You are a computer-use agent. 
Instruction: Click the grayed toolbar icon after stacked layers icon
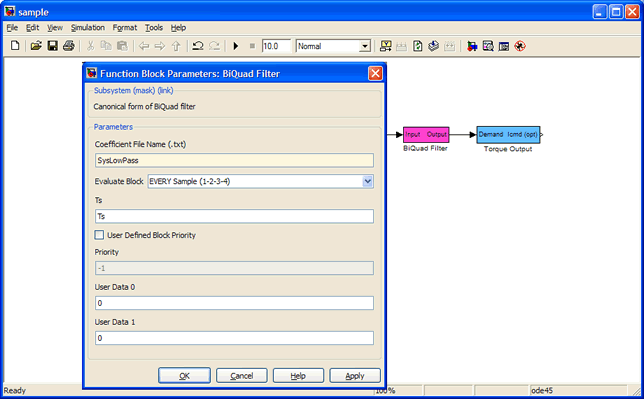tap(450, 46)
